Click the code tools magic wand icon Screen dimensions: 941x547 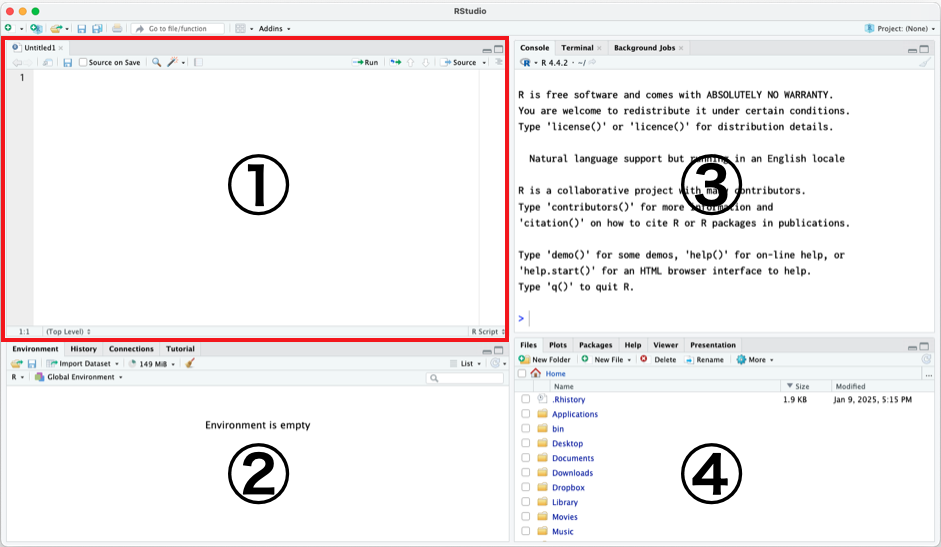click(173, 62)
